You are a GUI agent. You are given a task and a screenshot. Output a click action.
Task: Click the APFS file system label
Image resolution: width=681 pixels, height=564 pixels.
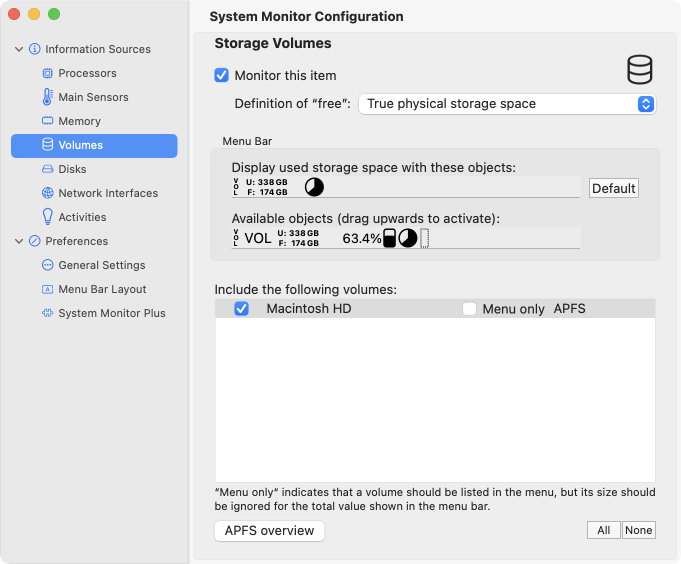click(x=569, y=309)
